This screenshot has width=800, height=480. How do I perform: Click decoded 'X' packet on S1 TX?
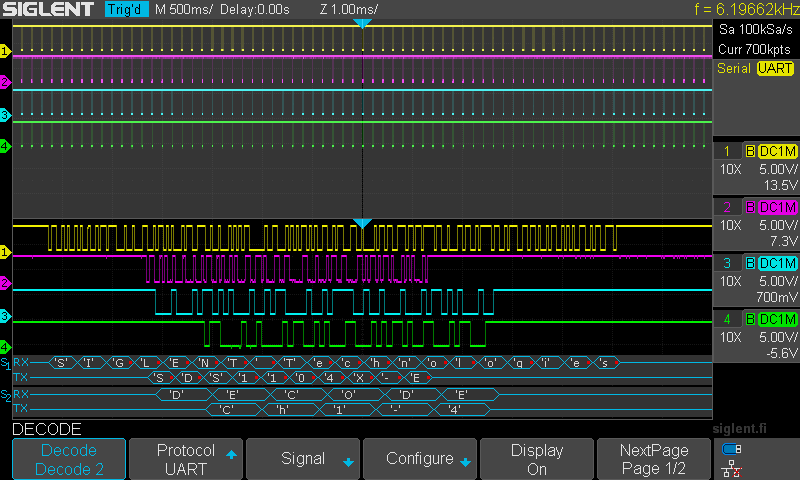point(359,378)
